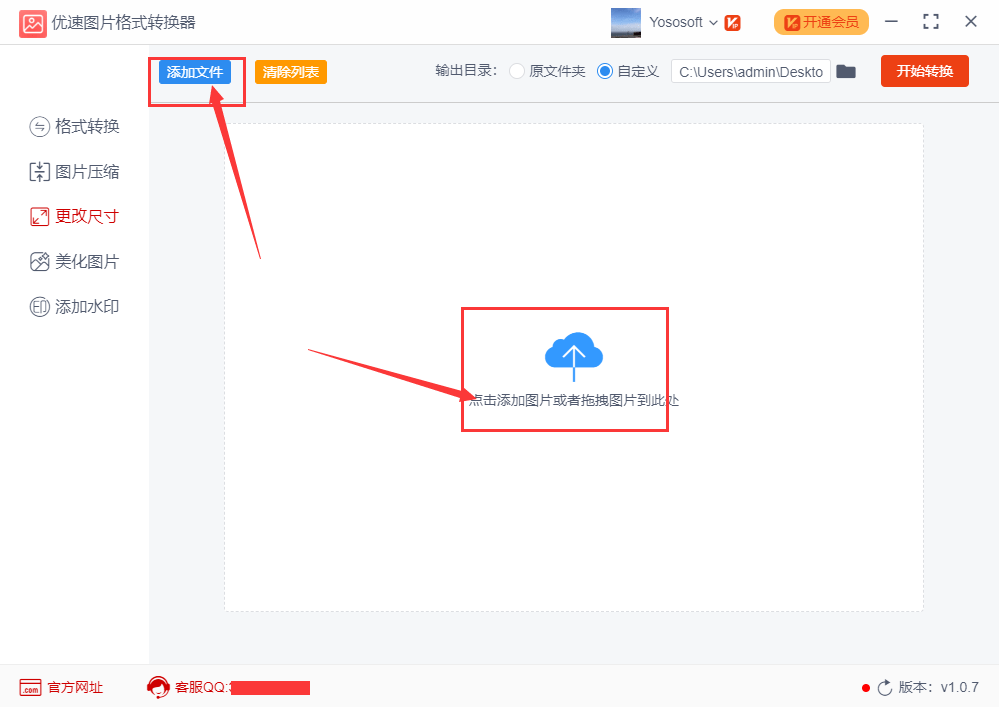The height and width of the screenshot is (707, 999).
Task: Open the 美化图片 beautify image tool
Action: pyautogui.click(x=74, y=261)
